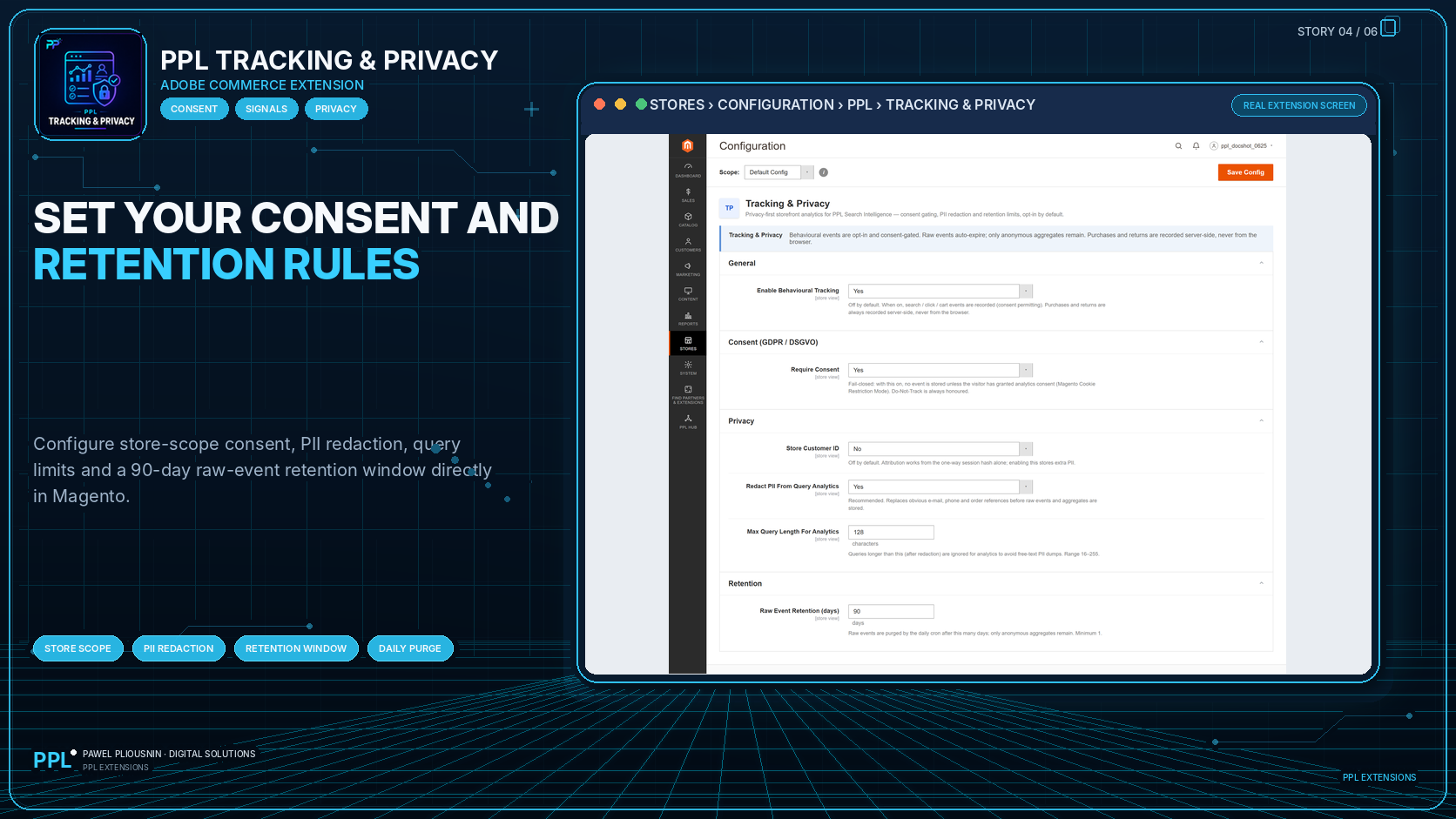The image size is (1456, 819).
Task: Click the Save Config button
Action: pyautogui.click(x=1245, y=172)
